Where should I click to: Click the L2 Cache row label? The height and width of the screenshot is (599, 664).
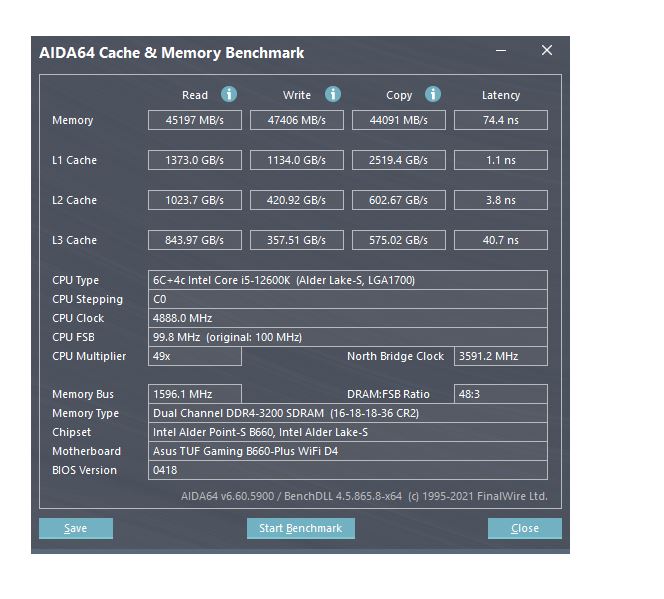pyautogui.click(x=75, y=200)
